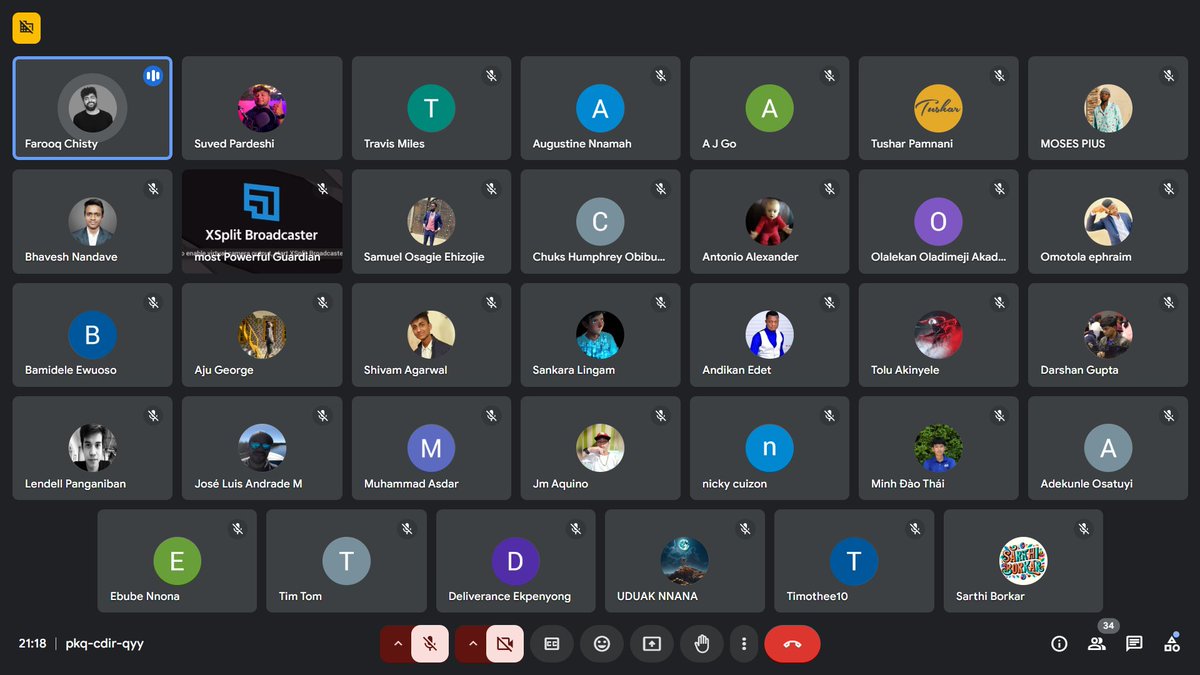Screen dimensions: 1200x675
Task: Open the meeting details info icon
Action: click(1059, 644)
